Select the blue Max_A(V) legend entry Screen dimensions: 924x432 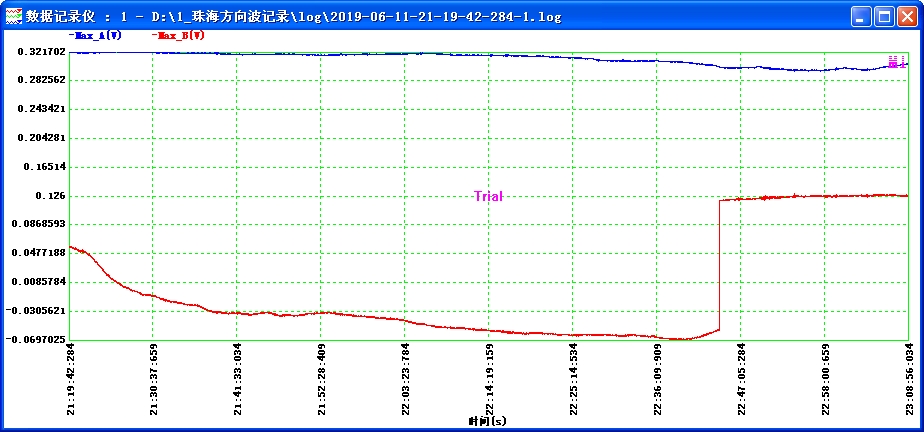(x=97, y=35)
